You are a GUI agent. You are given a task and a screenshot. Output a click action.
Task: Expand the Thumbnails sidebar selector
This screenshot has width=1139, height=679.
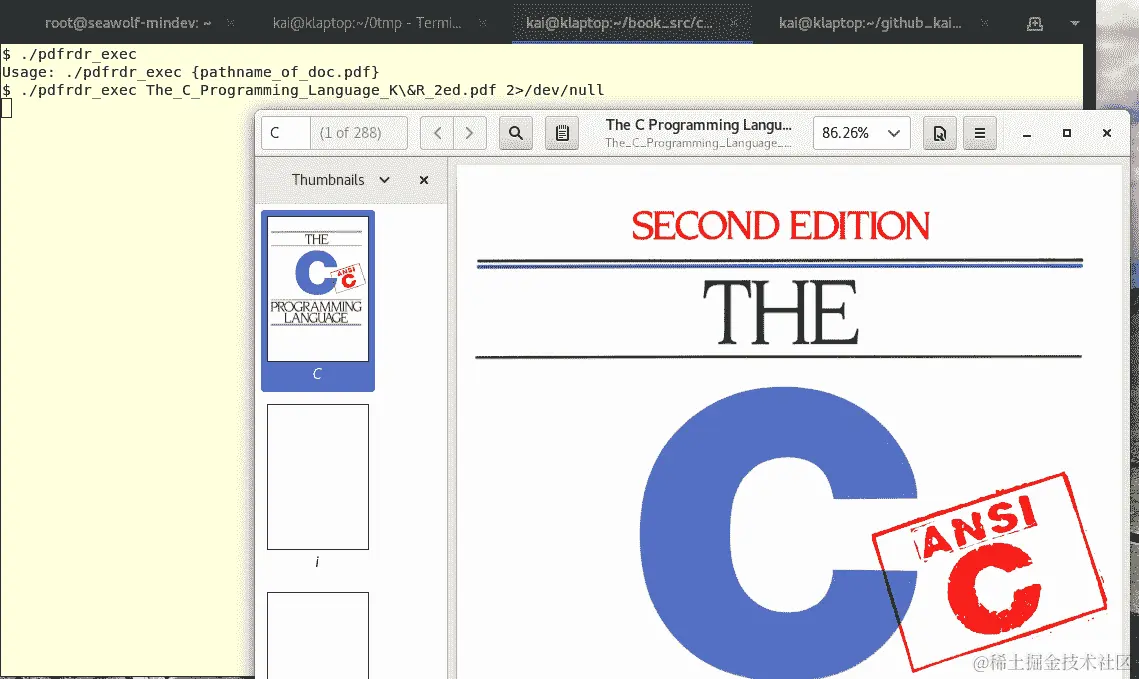[x=341, y=180]
